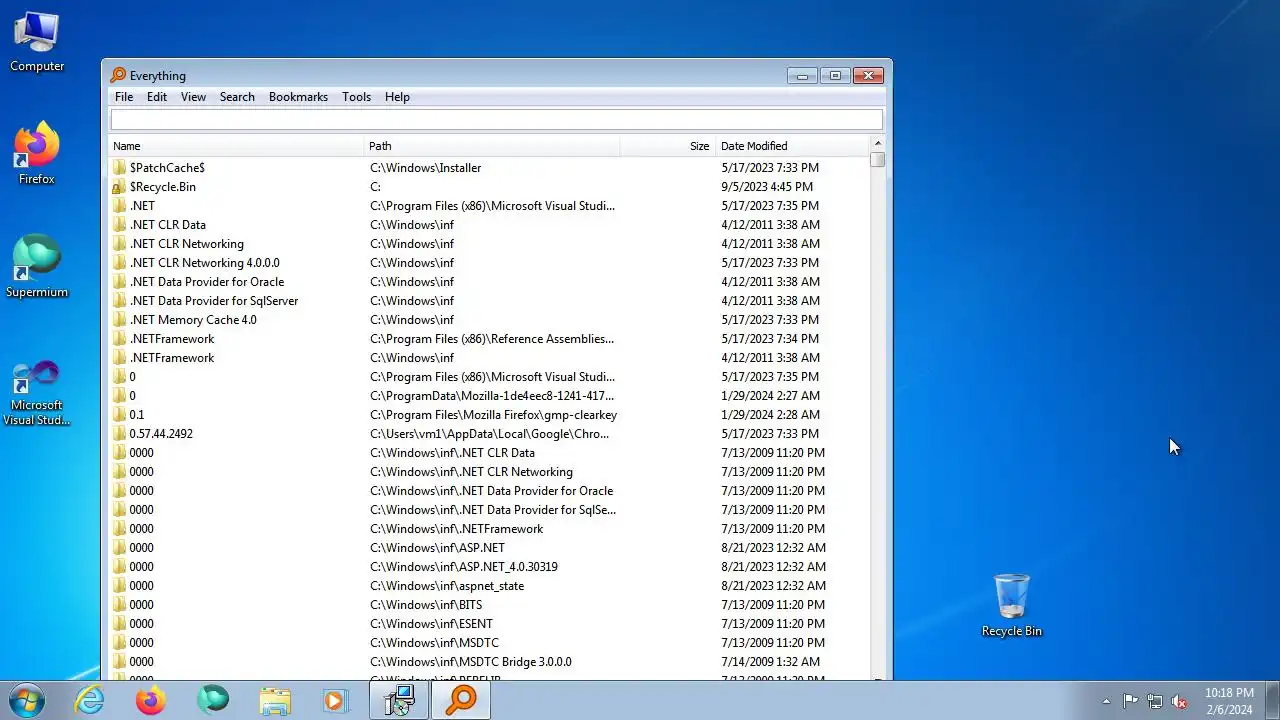
Task: Click path C:\Windows\inf\ESENT
Action: tap(431, 624)
